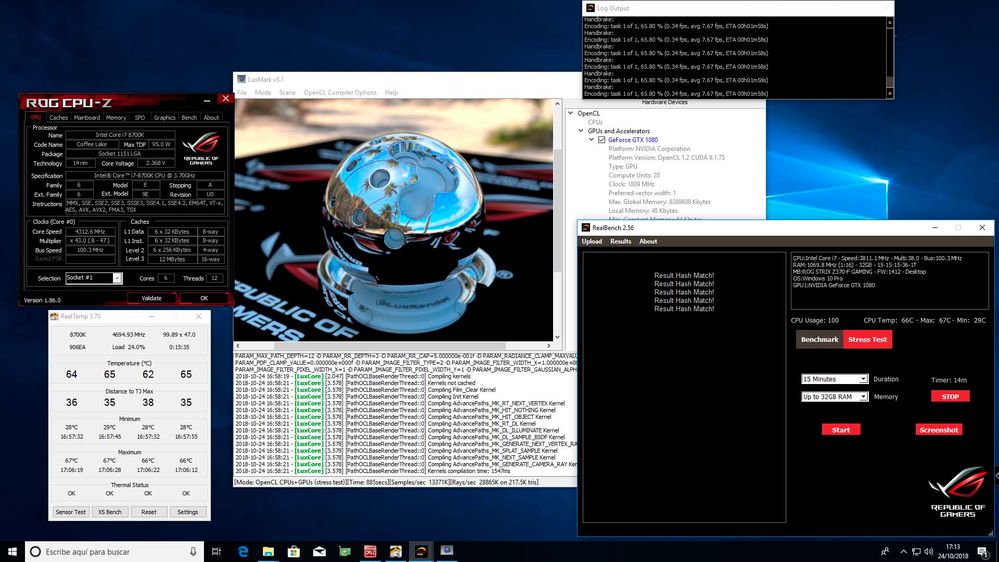This screenshot has width=999, height=562.
Task: Launch Microsoft Edge from the taskbar
Action: pos(243,551)
